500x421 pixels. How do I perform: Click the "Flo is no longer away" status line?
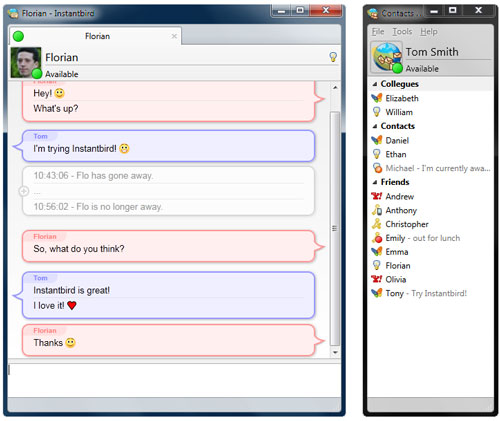pyautogui.click(x=98, y=207)
